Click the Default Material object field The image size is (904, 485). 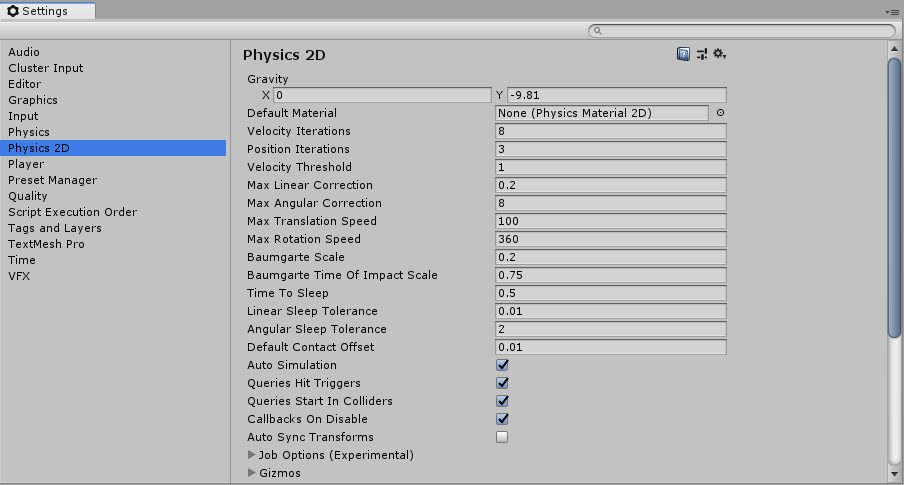[x=602, y=113]
